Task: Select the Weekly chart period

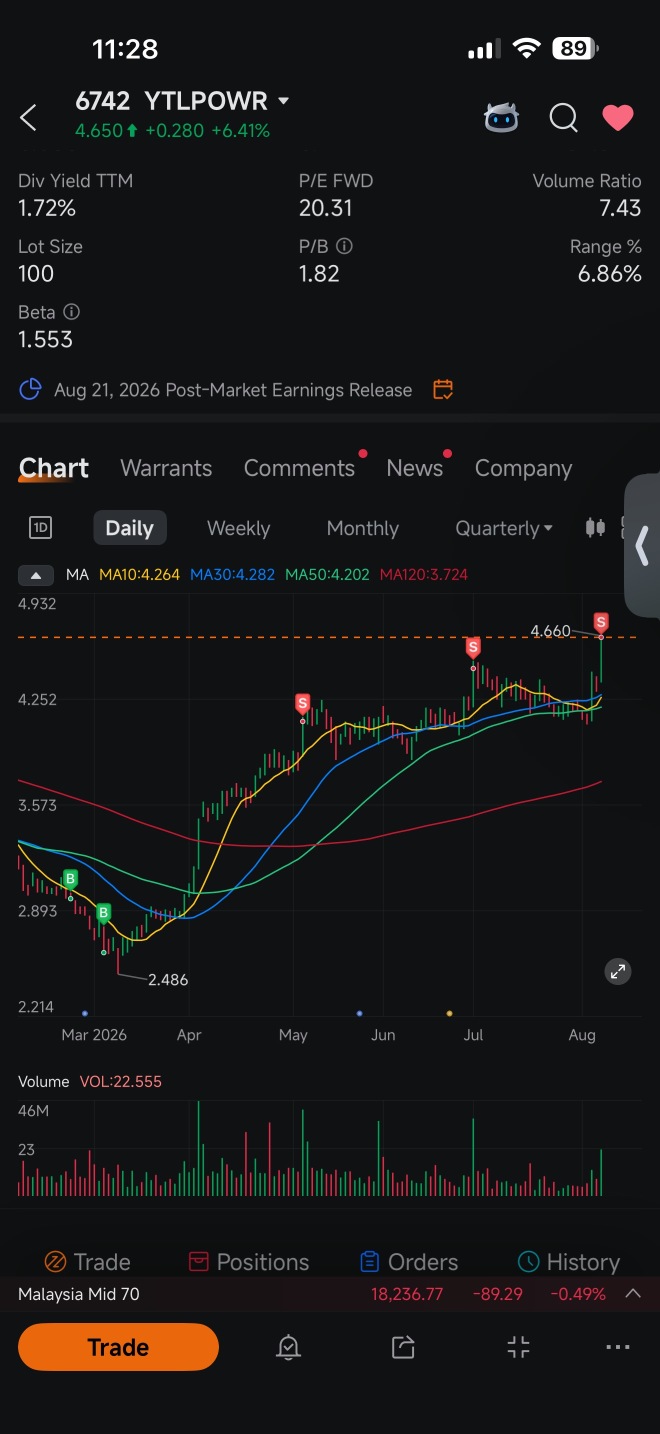Action: point(238,528)
